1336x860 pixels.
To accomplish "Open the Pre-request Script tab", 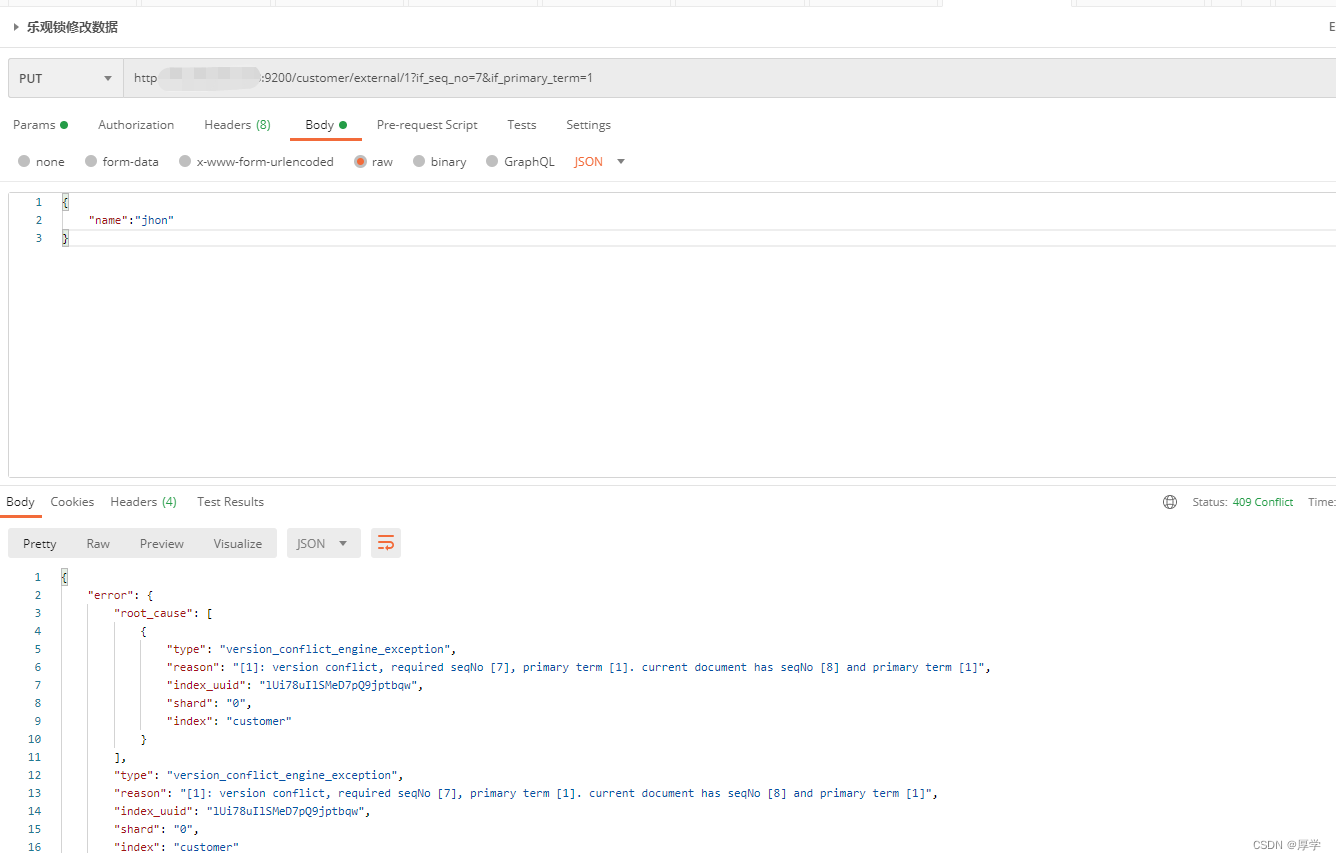I will point(427,125).
